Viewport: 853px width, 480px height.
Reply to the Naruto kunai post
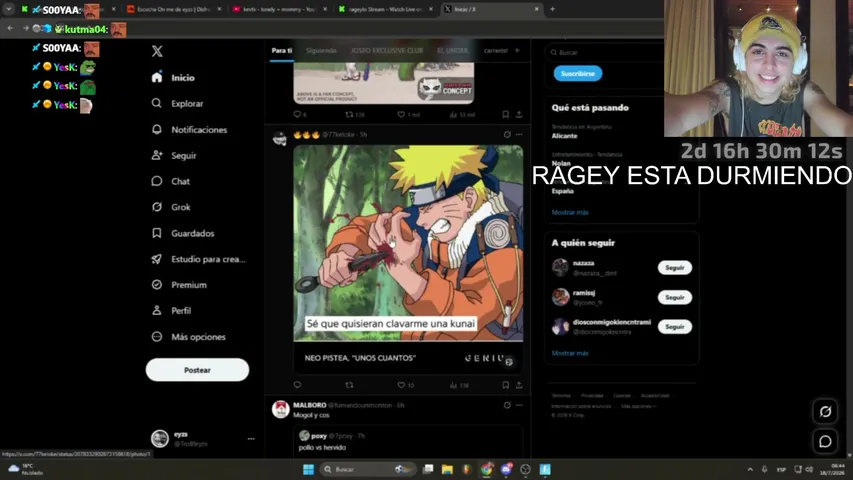click(x=298, y=385)
